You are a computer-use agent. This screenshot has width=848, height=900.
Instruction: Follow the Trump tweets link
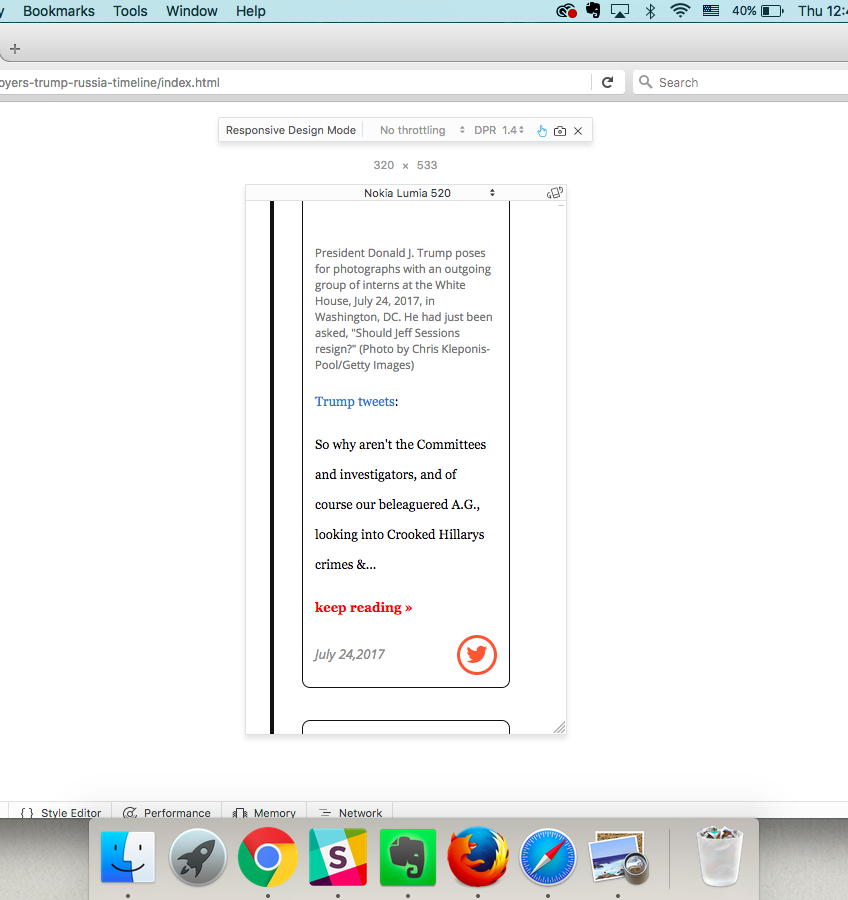(354, 401)
